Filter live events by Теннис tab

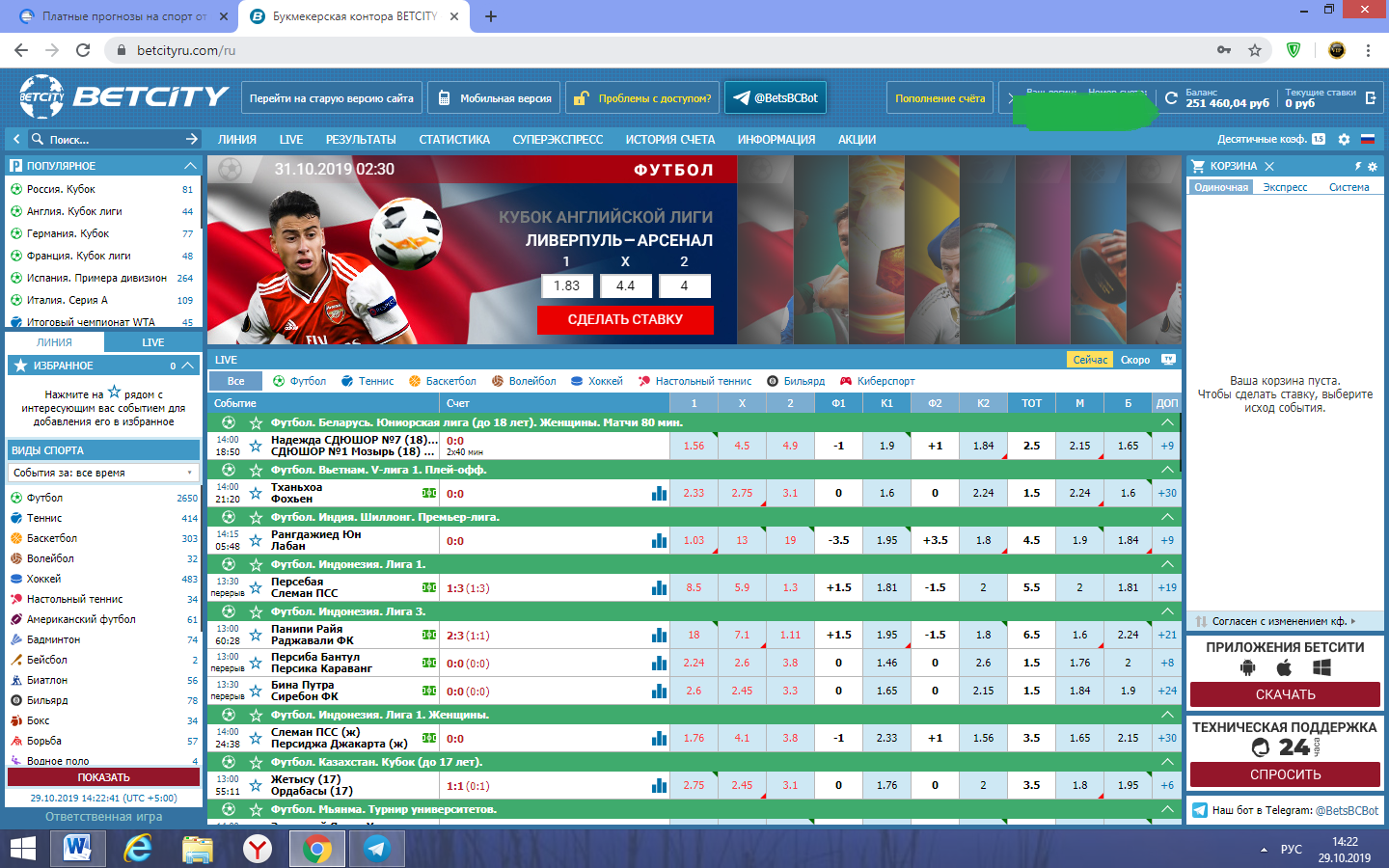368,381
